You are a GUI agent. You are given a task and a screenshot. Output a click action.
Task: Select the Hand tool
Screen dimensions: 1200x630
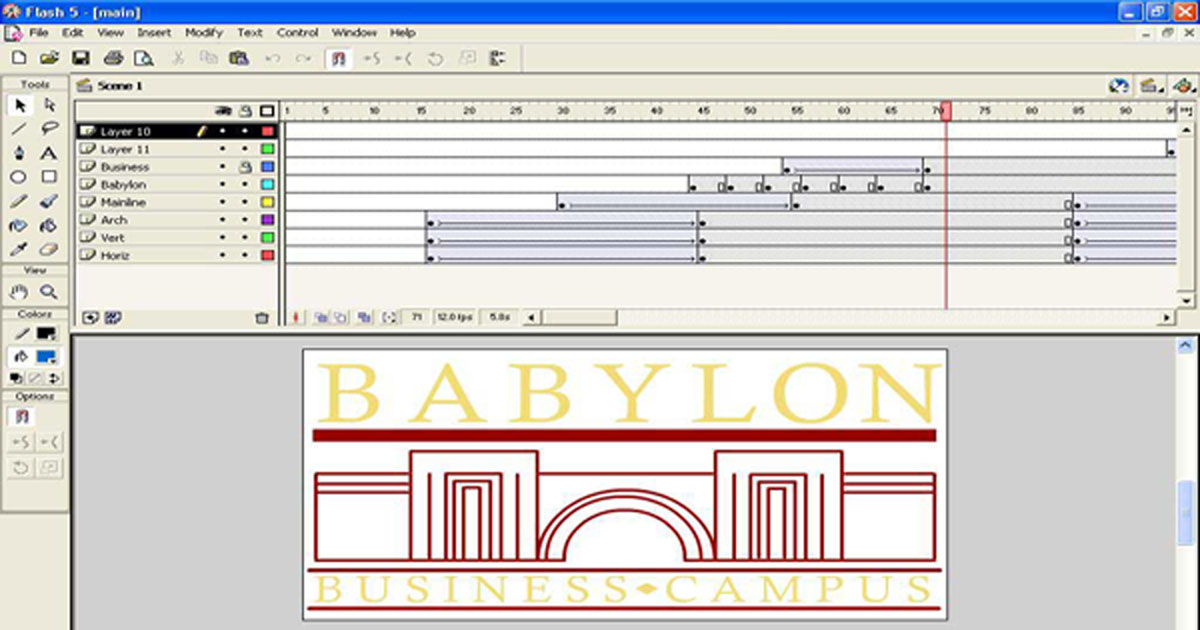click(19, 292)
